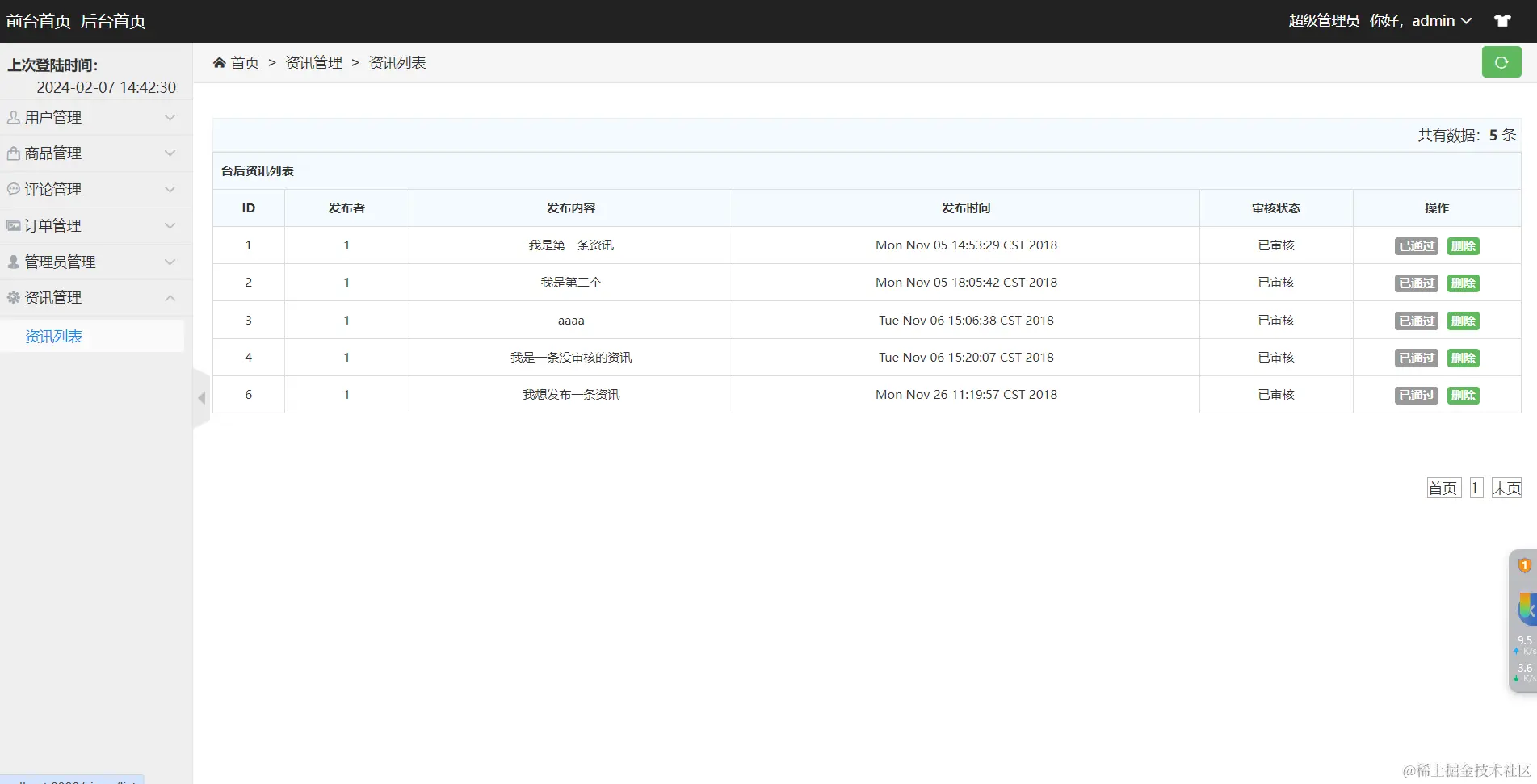Click the 共有数据: 5 条 count text
The image size is (1537, 784).
[x=1468, y=135]
